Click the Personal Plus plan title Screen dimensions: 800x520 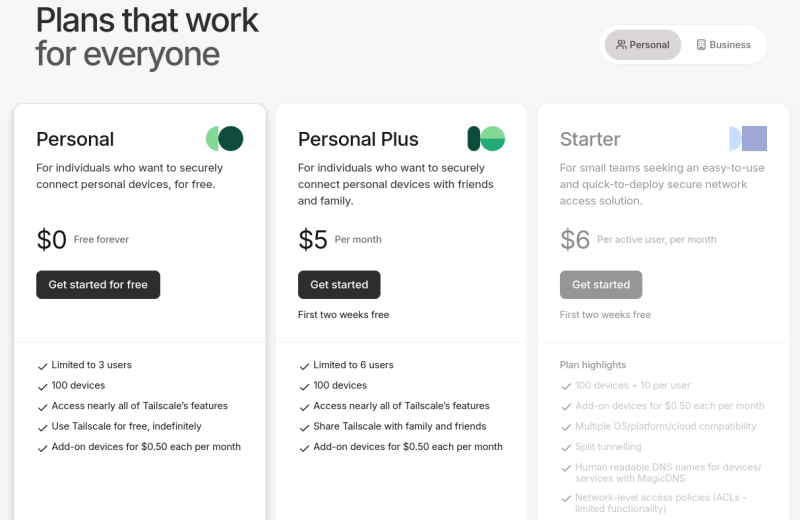click(x=358, y=139)
